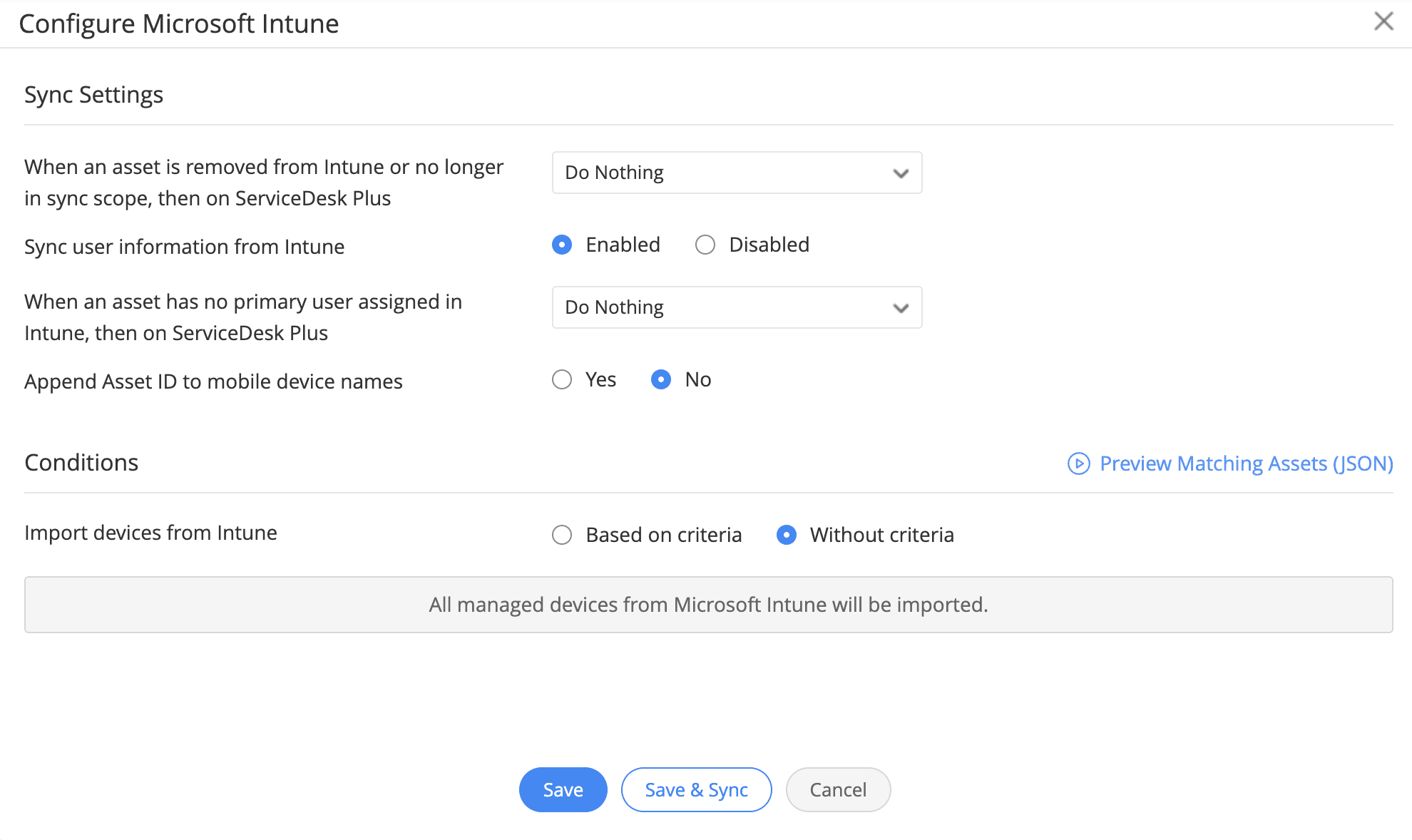Choose Yes to append Asset ID
1412x840 pixels.
point(562,379)
